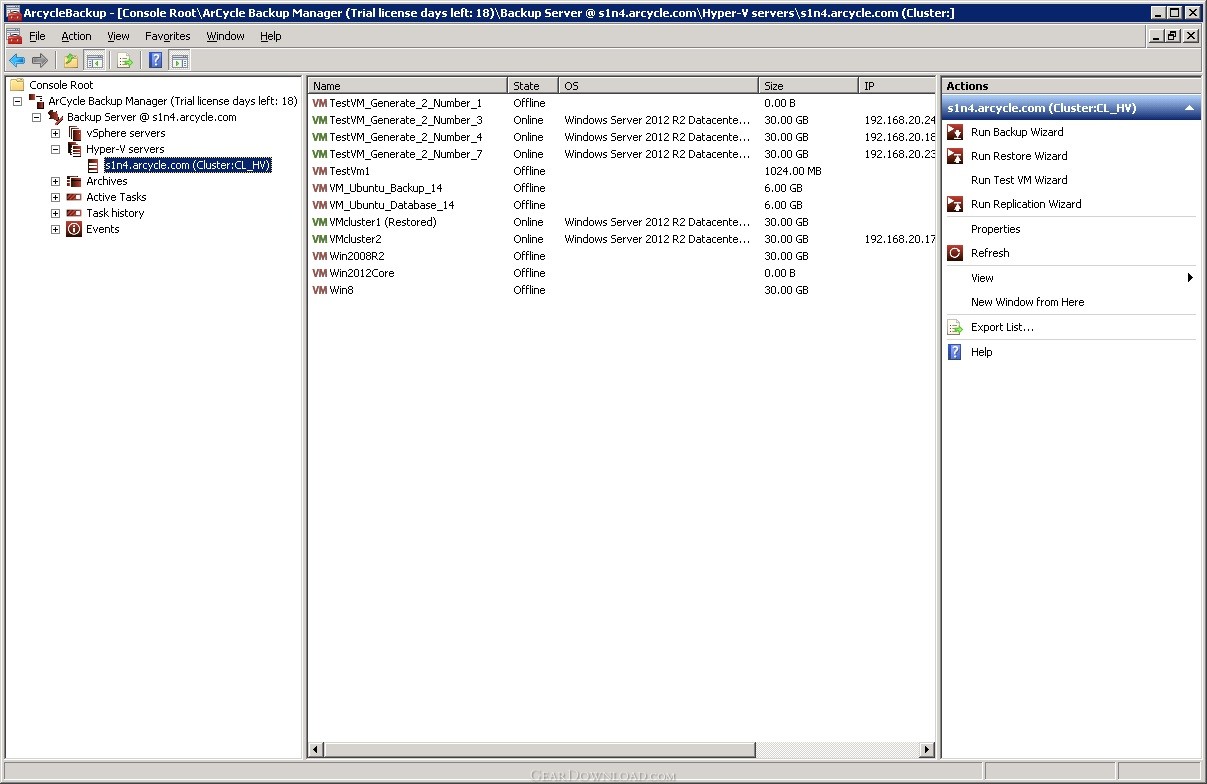
Task: Sort list by the Size column header
Action: [808, 86]
